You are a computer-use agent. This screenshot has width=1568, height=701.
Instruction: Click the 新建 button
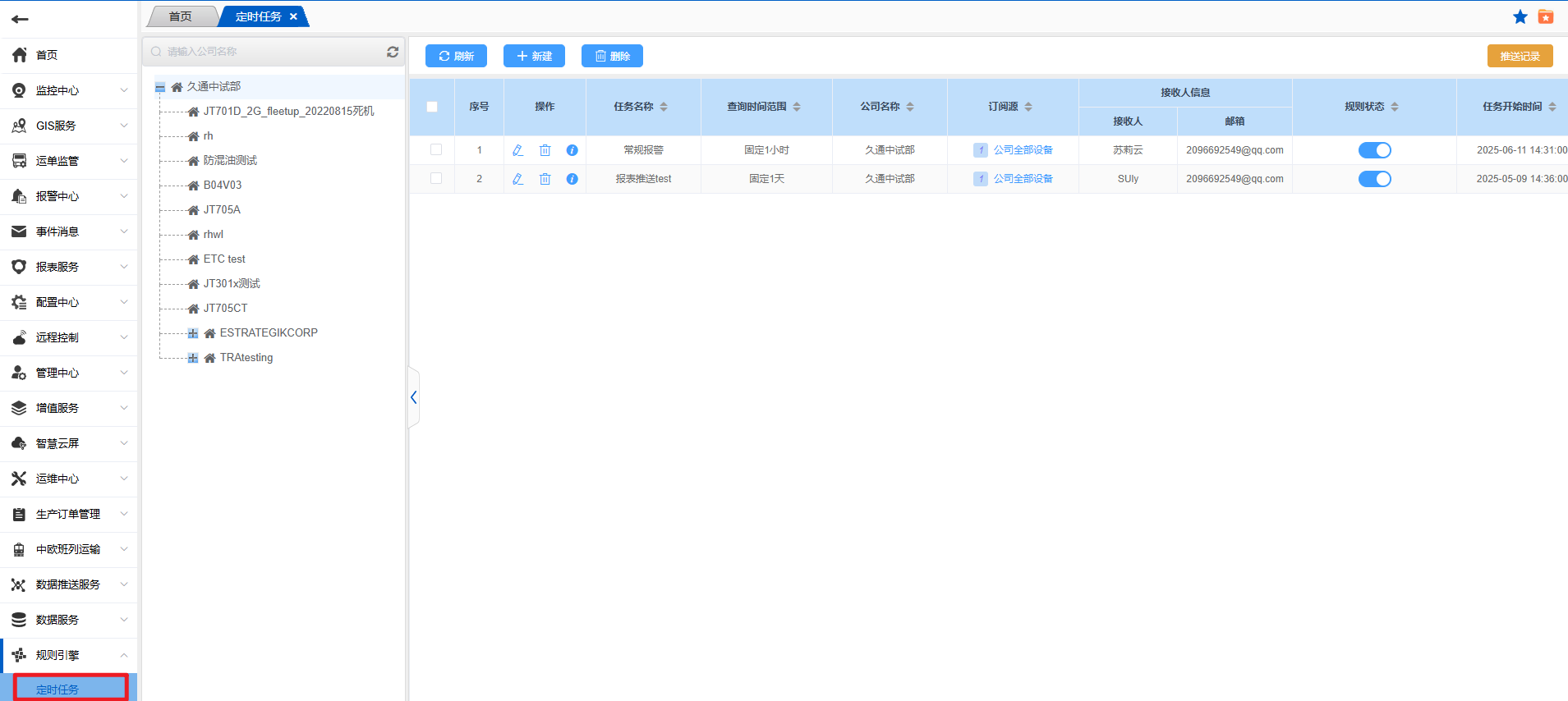click(534, 56)
